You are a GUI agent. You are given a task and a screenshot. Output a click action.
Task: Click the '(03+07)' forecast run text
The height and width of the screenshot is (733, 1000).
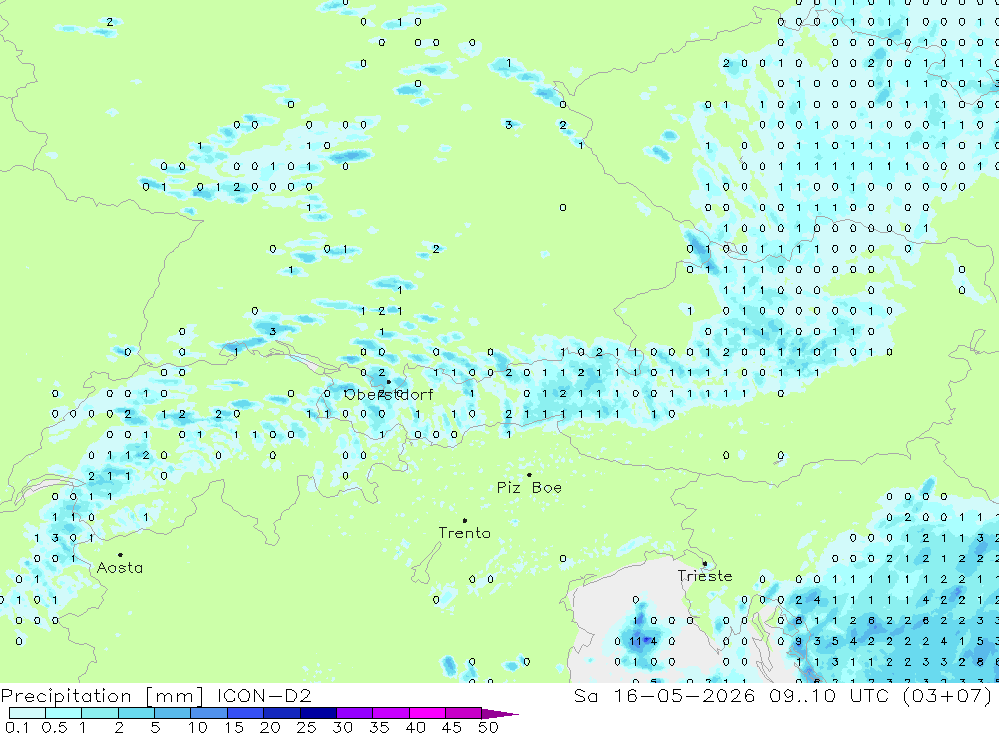pyautogui.click(x=948, y=695)
